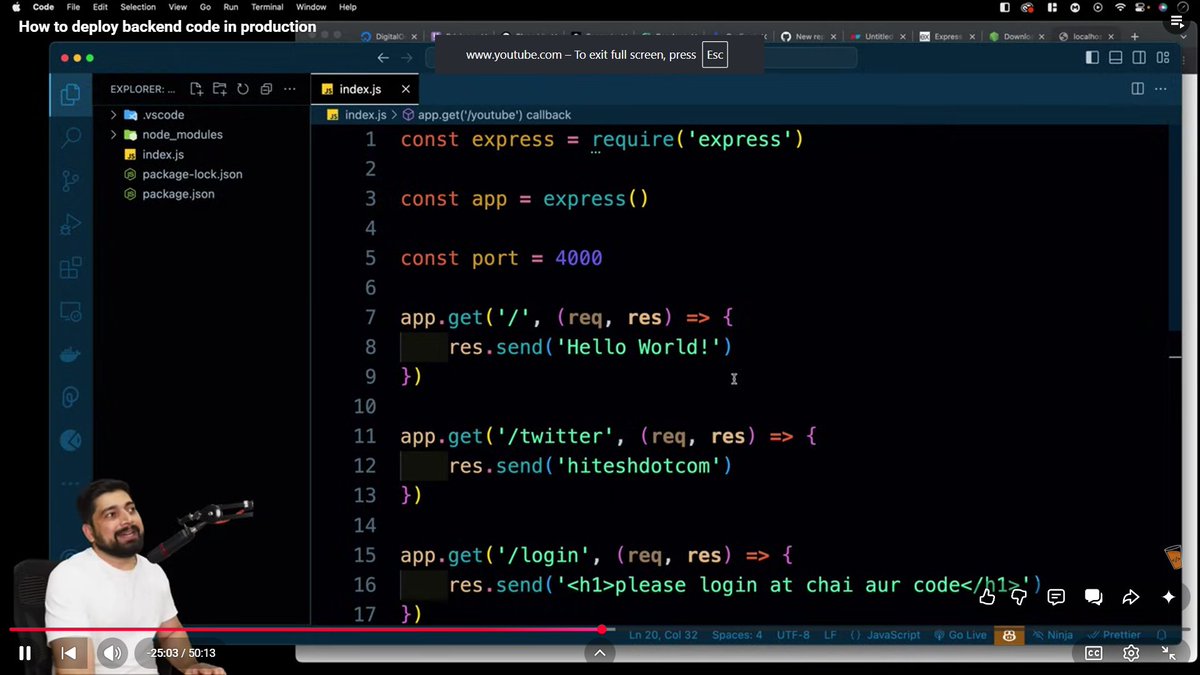The image size is (1200, 675).
Task: Click the video progress bar scrubber handle
Action: (x=601, y=629)
